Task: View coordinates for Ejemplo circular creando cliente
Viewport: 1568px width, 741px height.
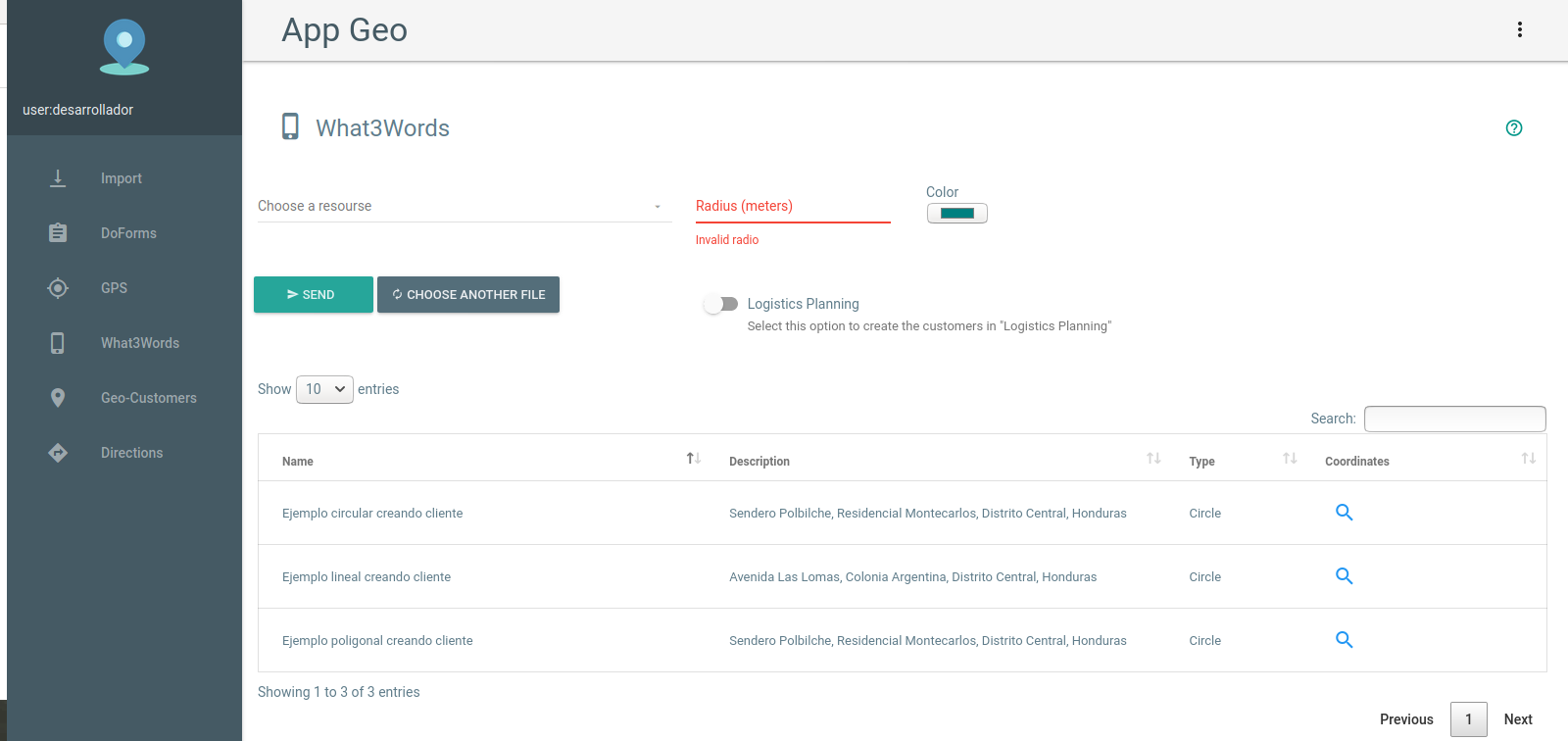Action: tap(1344, 513)
